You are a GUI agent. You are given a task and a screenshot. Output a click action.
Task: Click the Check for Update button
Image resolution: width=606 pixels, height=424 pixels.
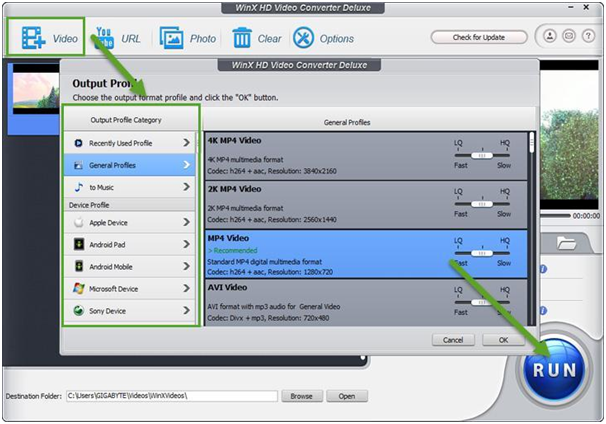478,37
